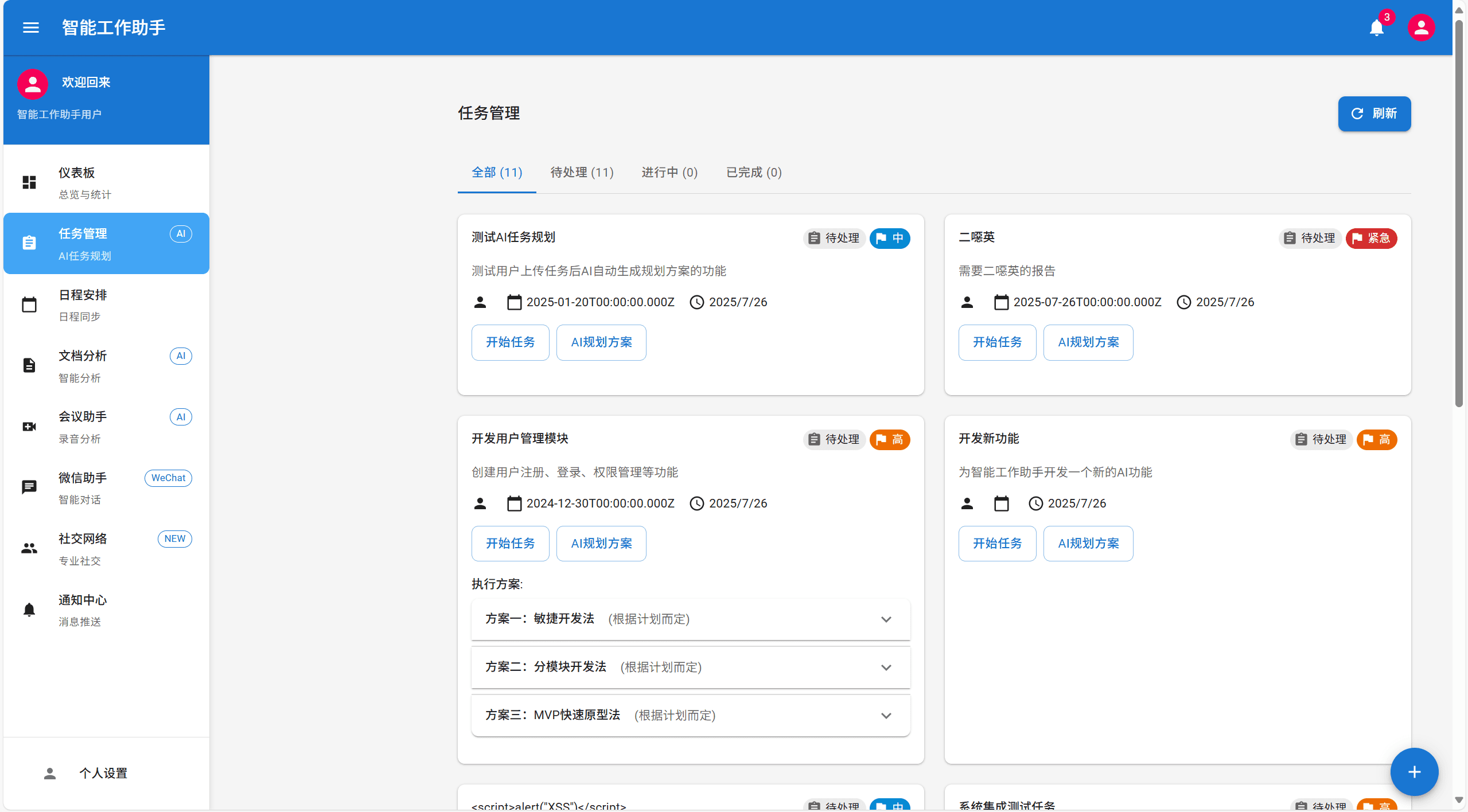Click the scrollbar down arrow

pyautogui.click(x=1459, y=801)
